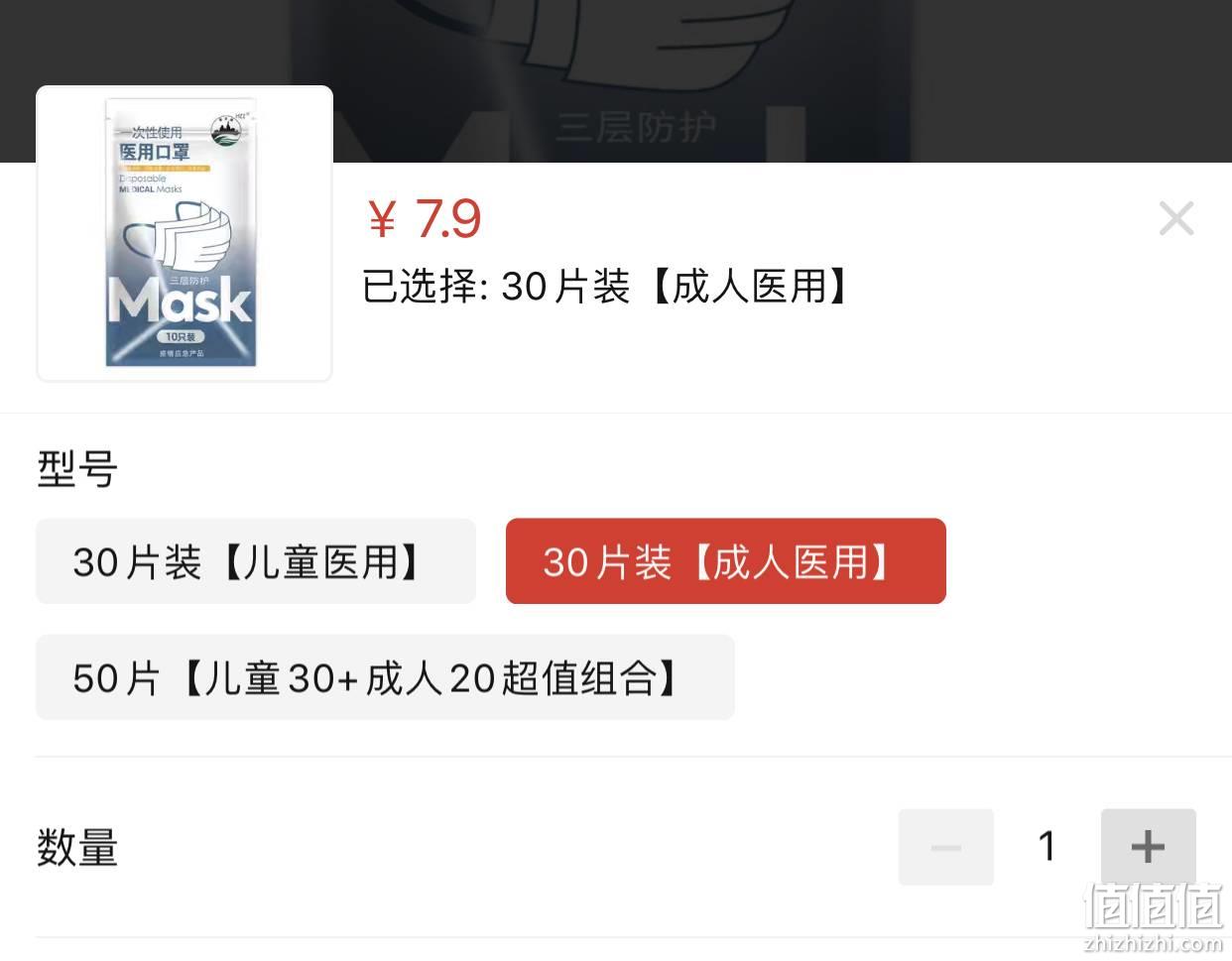Screen dimensions: 1232x961
Task: Click the 已选择 selected option summary
Action: point(605,287)
